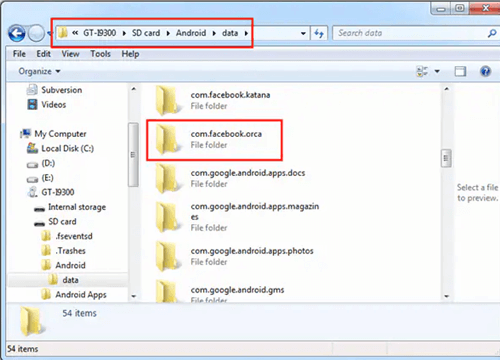Select the .fseventsd folder in tree
500x360 pixels.
(74, 236)
